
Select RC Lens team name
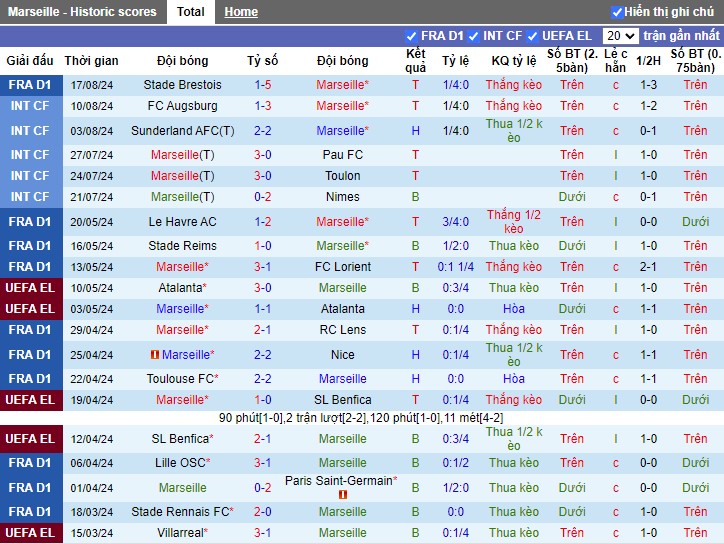point(343,330)
